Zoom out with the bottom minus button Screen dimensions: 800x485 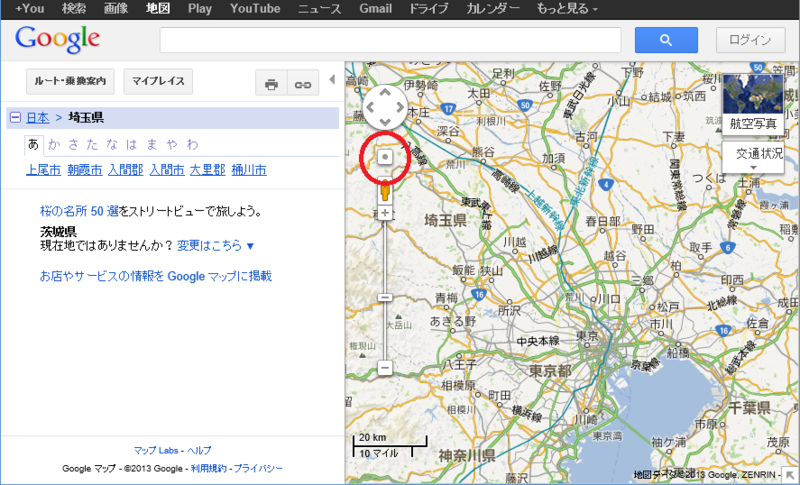click(385, 367)
